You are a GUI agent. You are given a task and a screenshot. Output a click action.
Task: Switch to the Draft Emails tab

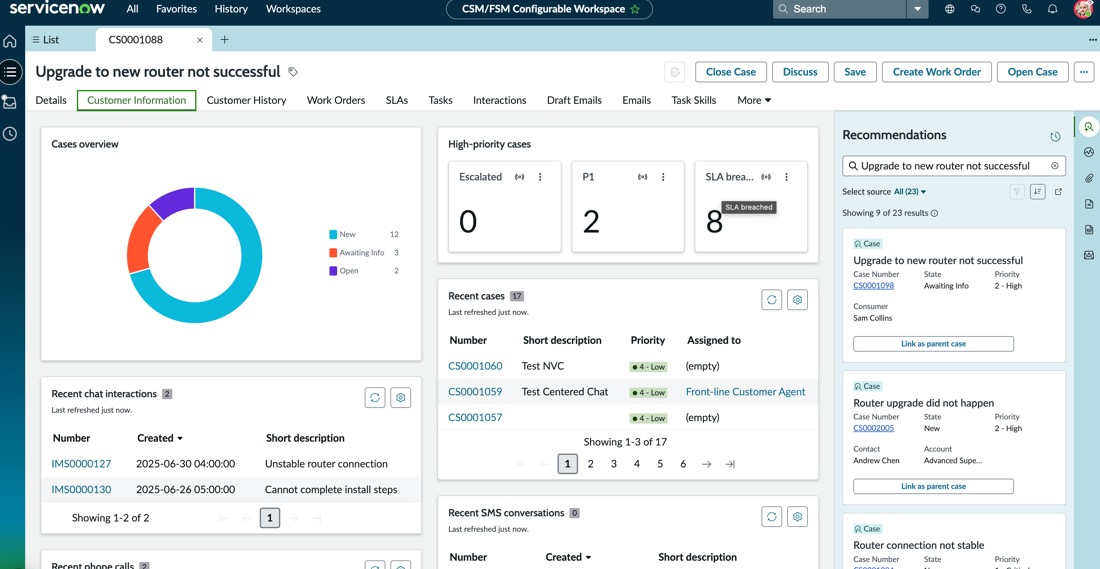click(x=575, y=100)
